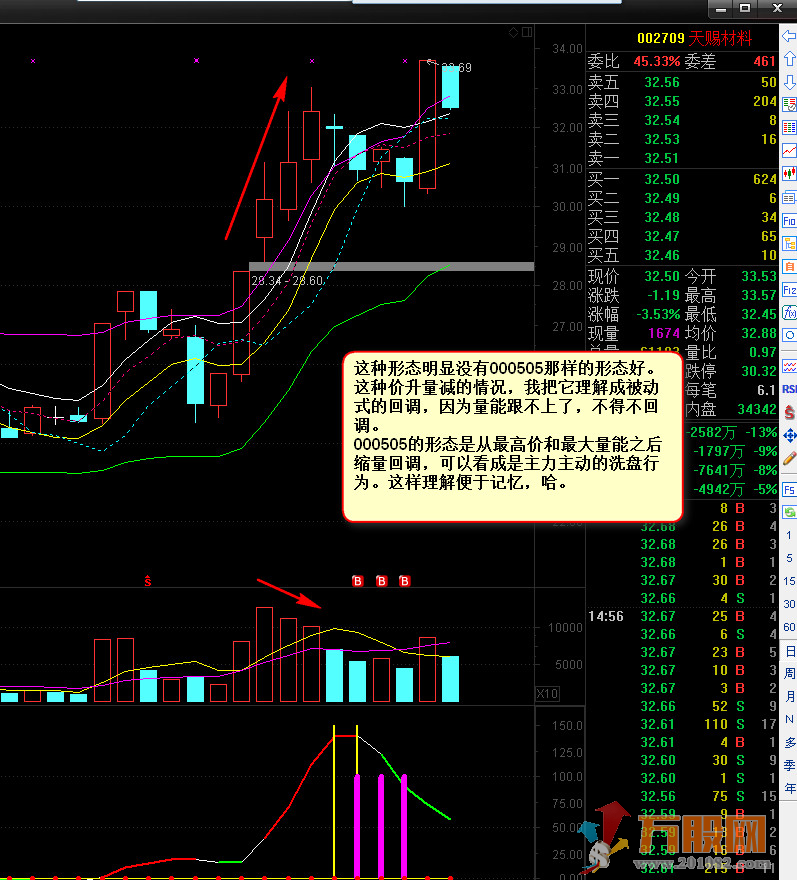
Task: Open the self-selected stocks icon
Action: (789, 267)
